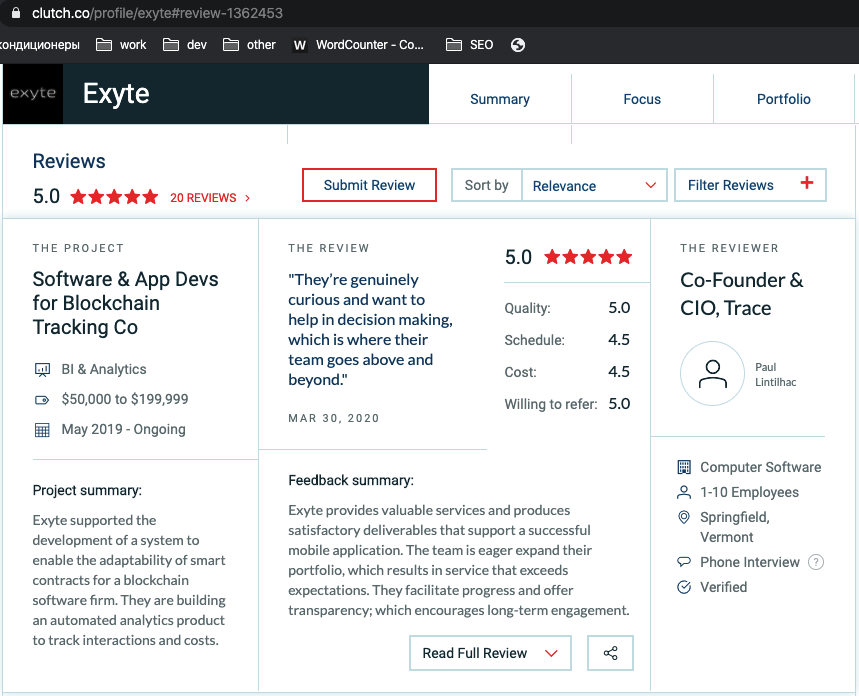
Task: Expand the Filter Reviews panel
Action: 750,185
